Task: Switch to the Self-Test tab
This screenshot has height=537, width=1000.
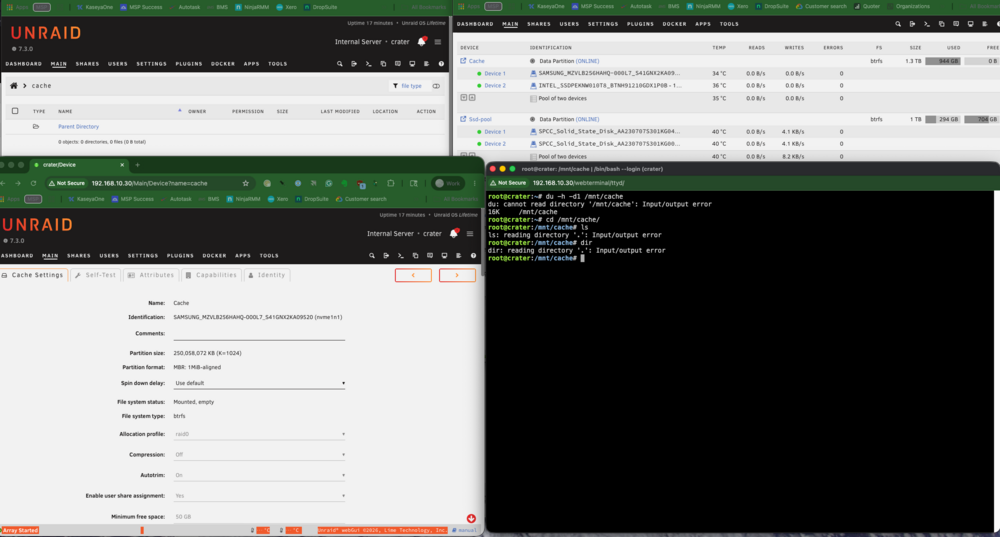Action: 95,275
